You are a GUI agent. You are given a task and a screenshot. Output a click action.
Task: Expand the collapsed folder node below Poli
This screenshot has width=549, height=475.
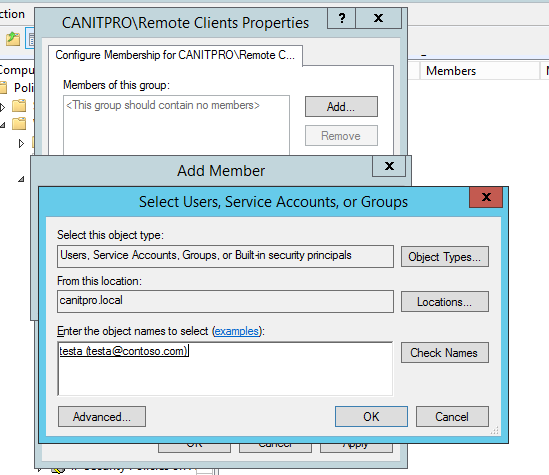(3, 107)
